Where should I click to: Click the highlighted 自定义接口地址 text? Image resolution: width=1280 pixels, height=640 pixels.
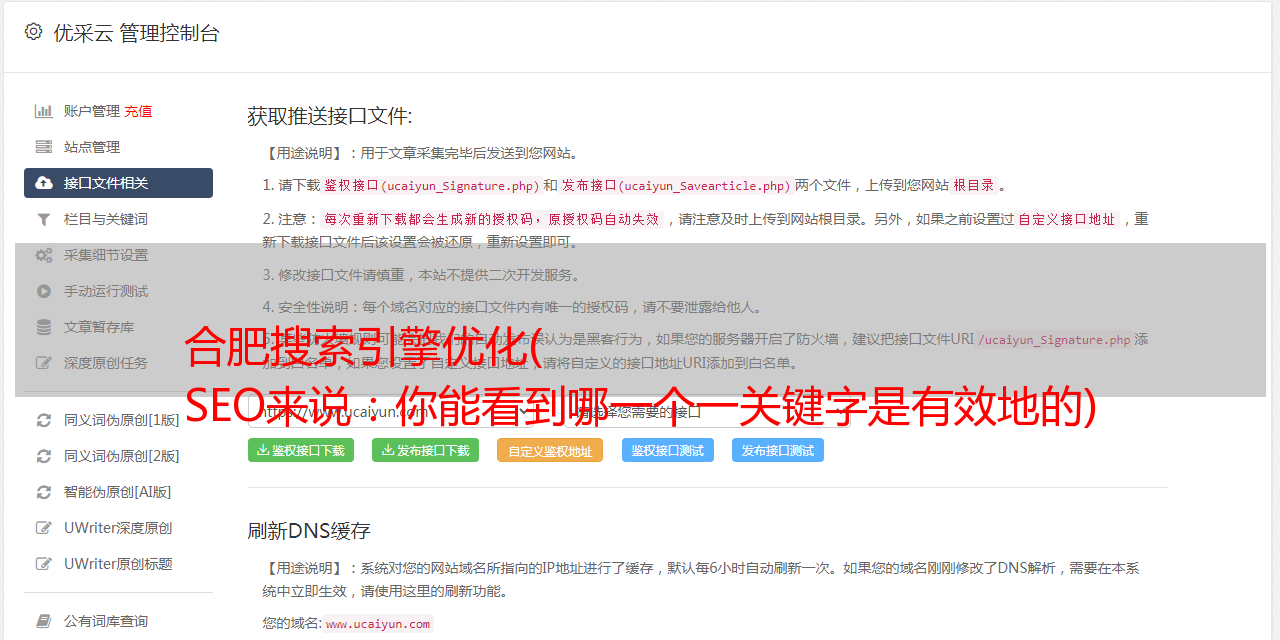point(1067,219)
